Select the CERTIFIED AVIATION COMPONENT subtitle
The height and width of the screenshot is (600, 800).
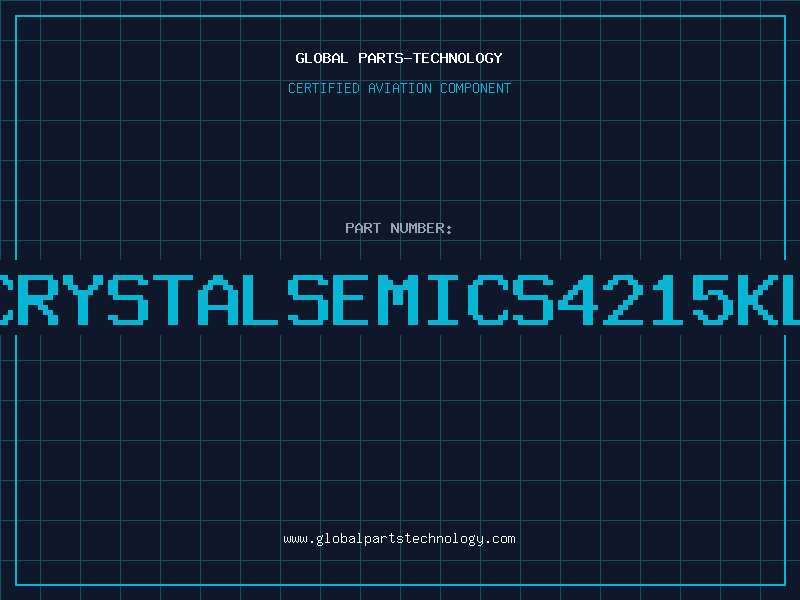tap(399, 88)
